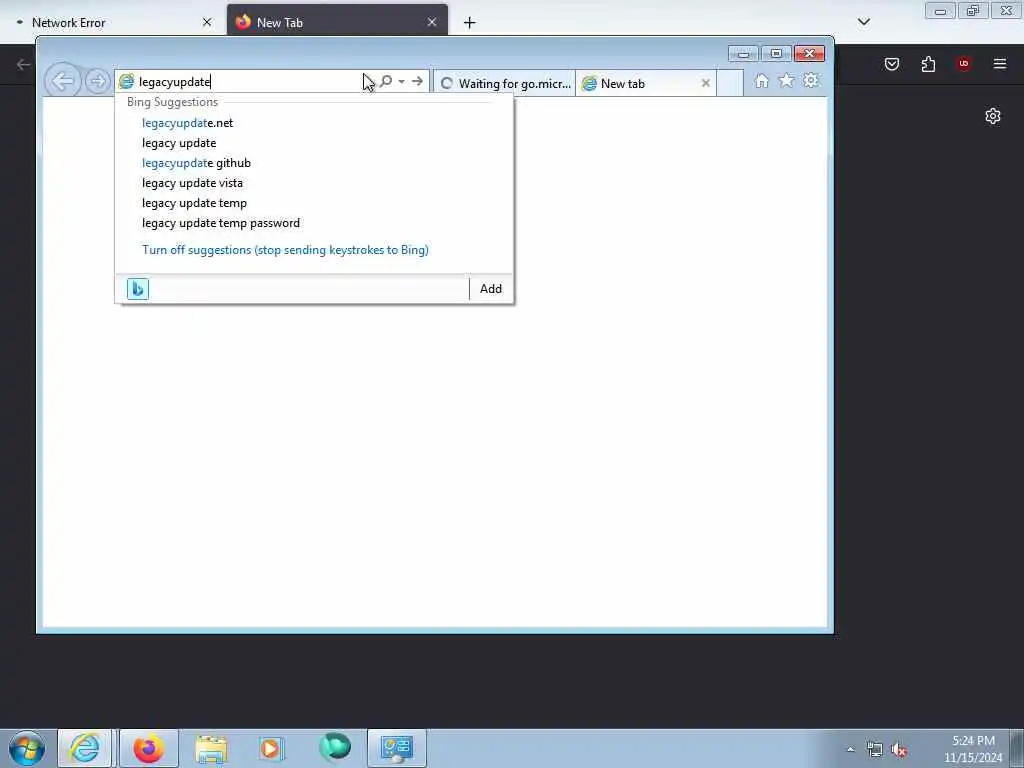Click the Go arrow in the address bar
The height and width of the screenshot is (768, 1024).
417,81
